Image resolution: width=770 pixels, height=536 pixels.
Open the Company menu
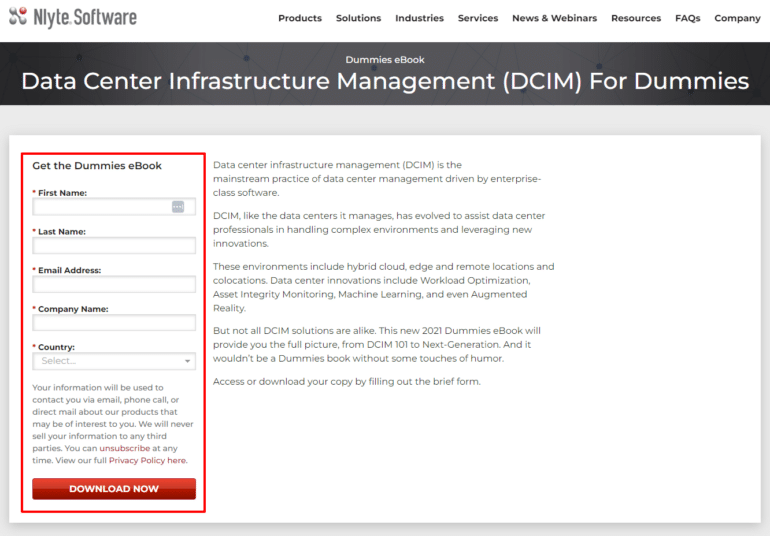[737, 18]
